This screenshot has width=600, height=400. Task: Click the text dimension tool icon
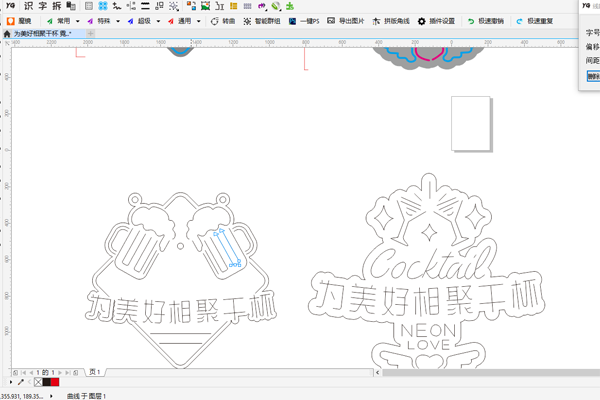(x=220, y=6)
